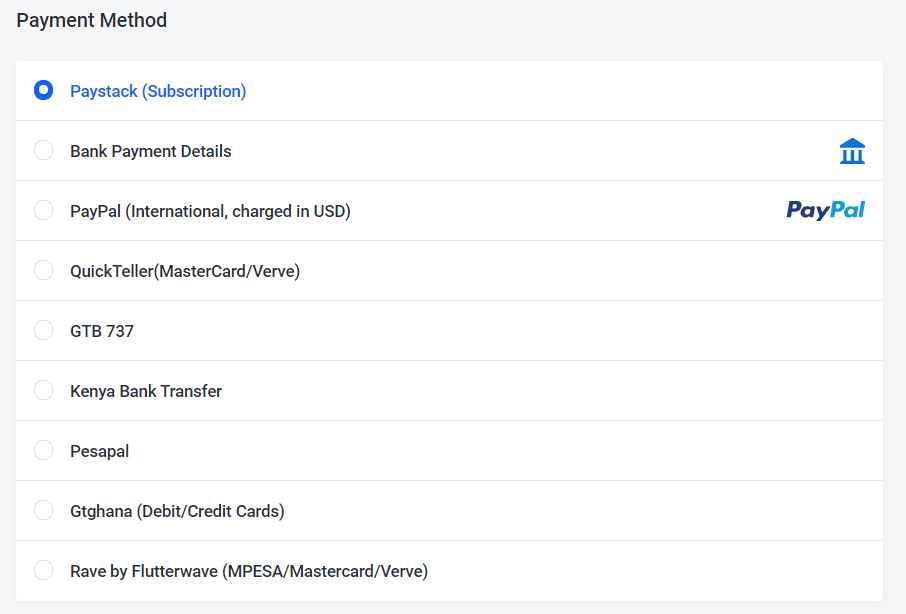Select the Paystack (Subscription) radio button
Screen dimensions: 906x614
tap(43, 90)
